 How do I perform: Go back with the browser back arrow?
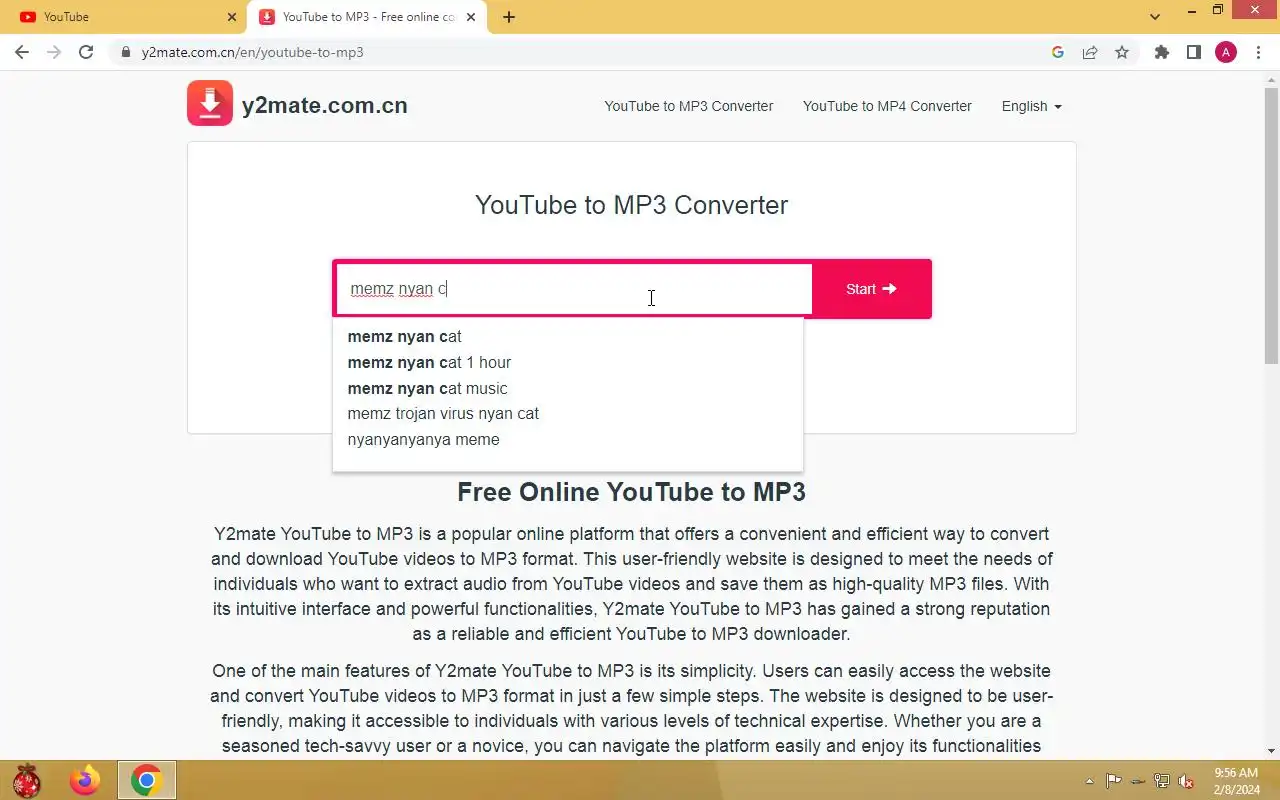pos(22,52)
